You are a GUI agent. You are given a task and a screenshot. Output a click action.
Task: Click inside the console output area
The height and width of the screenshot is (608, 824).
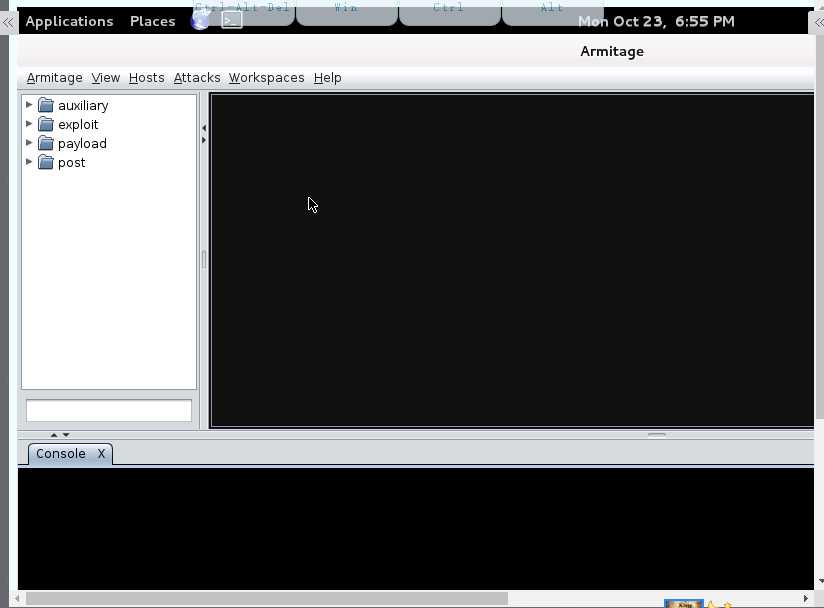[416, 528]
